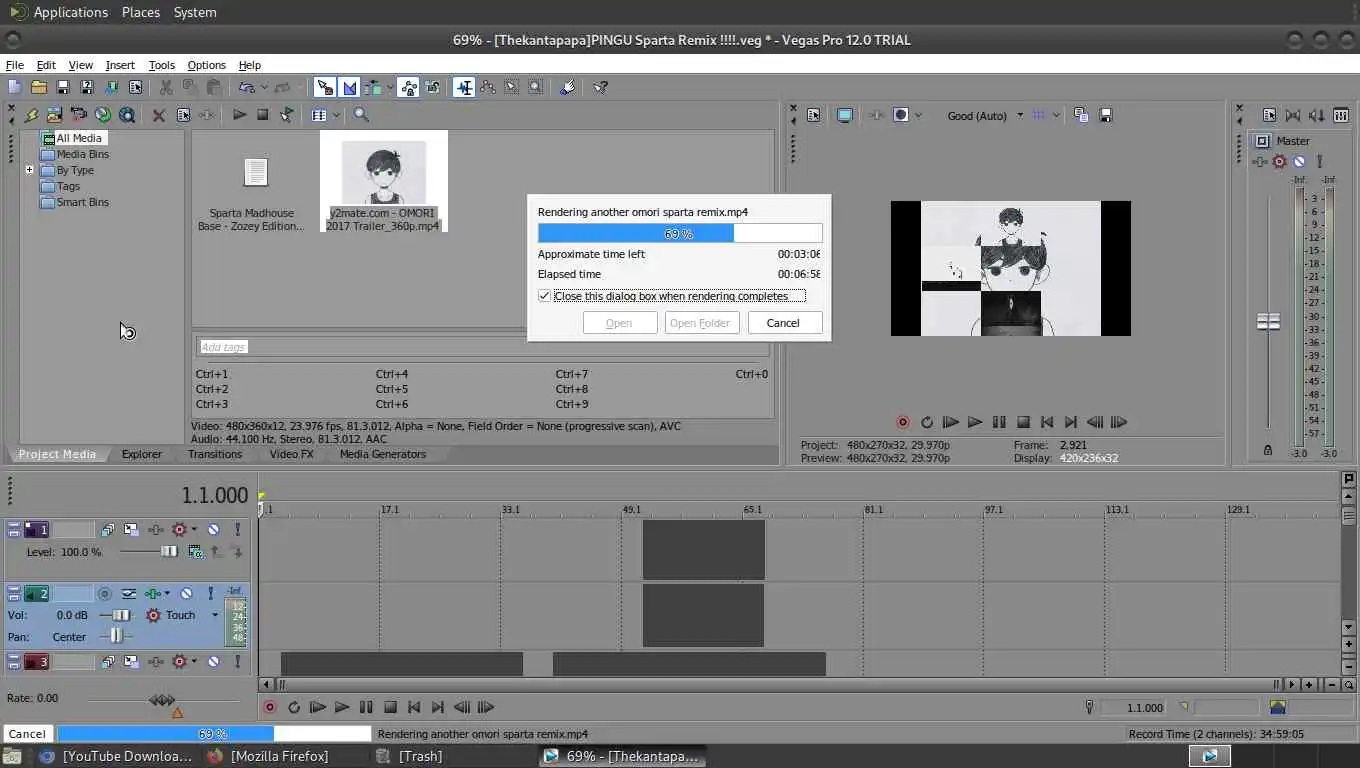The width and height of the screenshot is (1360, 768).
Task: Toggle Lock Envelopes to Events in toolbar
Action: pos(408,87)
